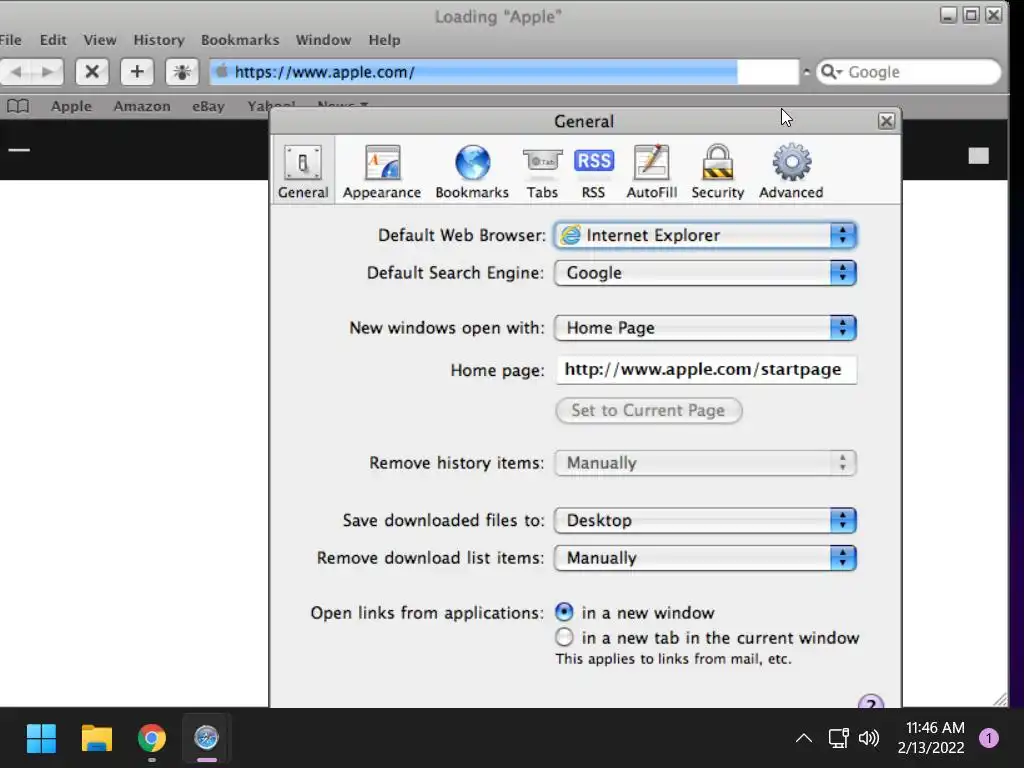Image resolution: width=1024 pixels, height=768 pixels.
Task: Open the Security preferences pane
Action: tap(718, 171)
